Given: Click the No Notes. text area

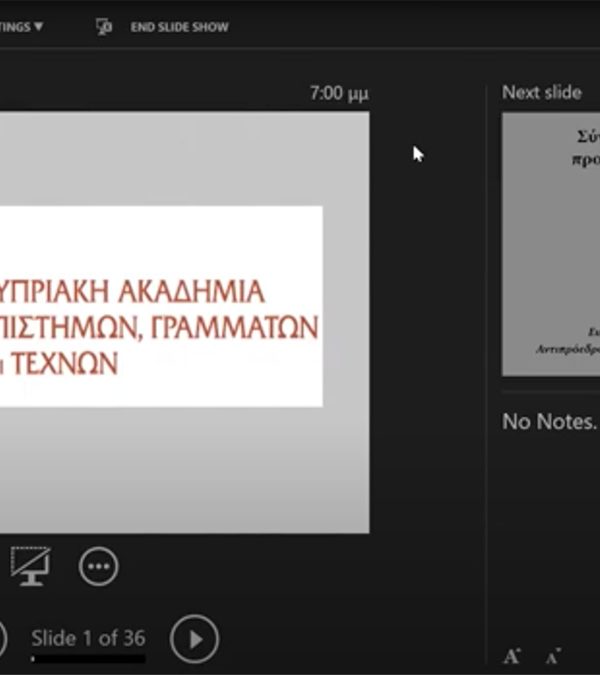Looking at the screenshot, I should [550, 422].
